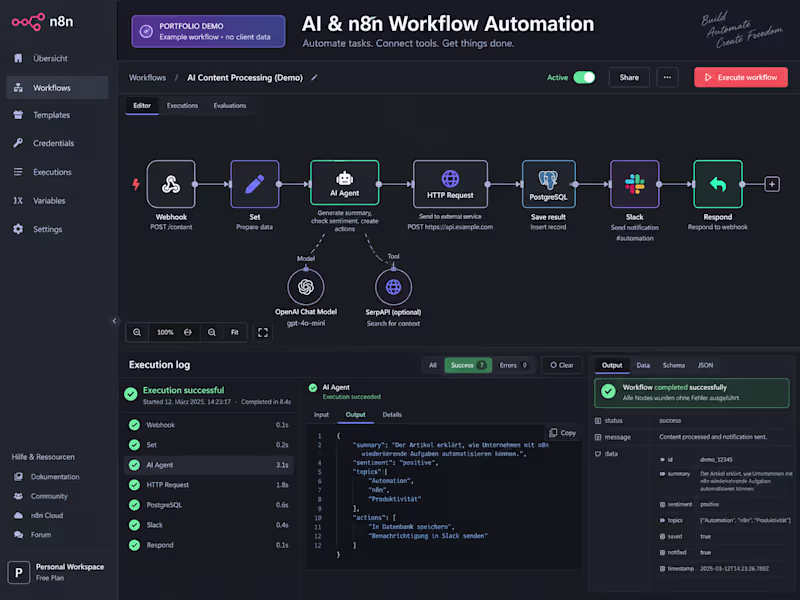Click Workflows breadcrumb link
The image size is (800, 600).
click(x=147, y=78)
